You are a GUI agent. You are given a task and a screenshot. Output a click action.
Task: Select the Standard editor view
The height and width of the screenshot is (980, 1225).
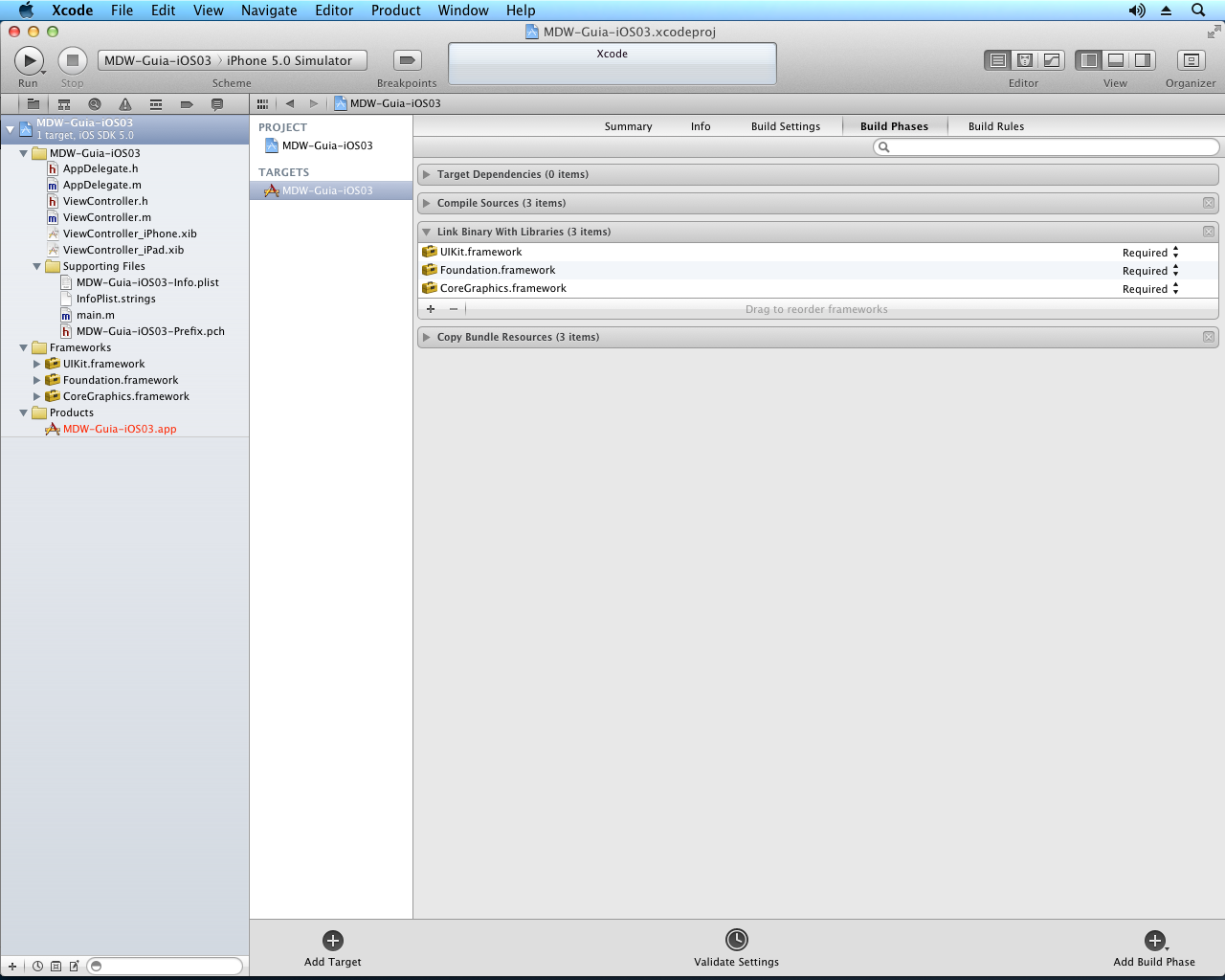pyautogui.click(x=997, y=60)
